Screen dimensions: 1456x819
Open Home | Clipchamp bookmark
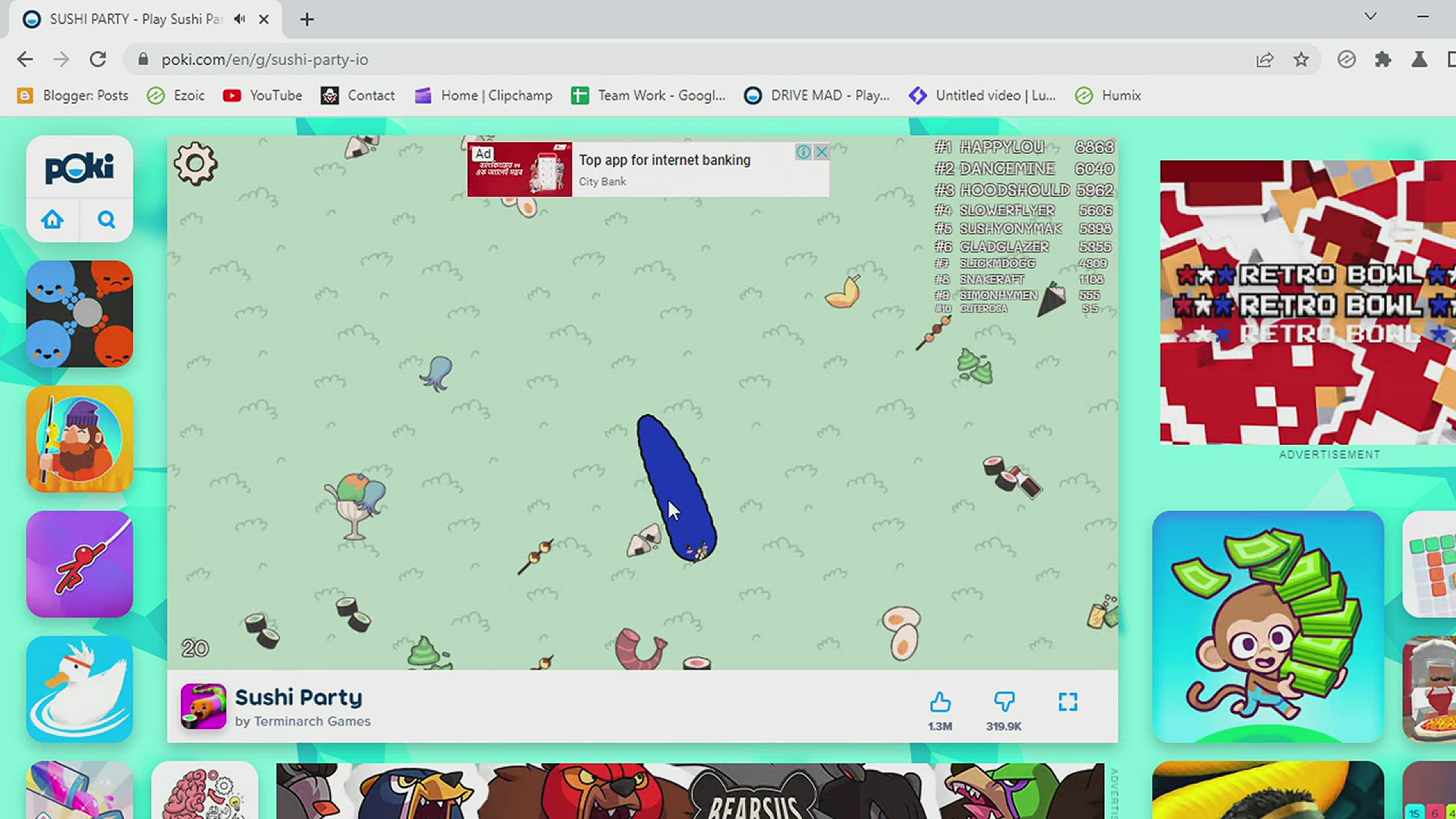coord(484,96)
